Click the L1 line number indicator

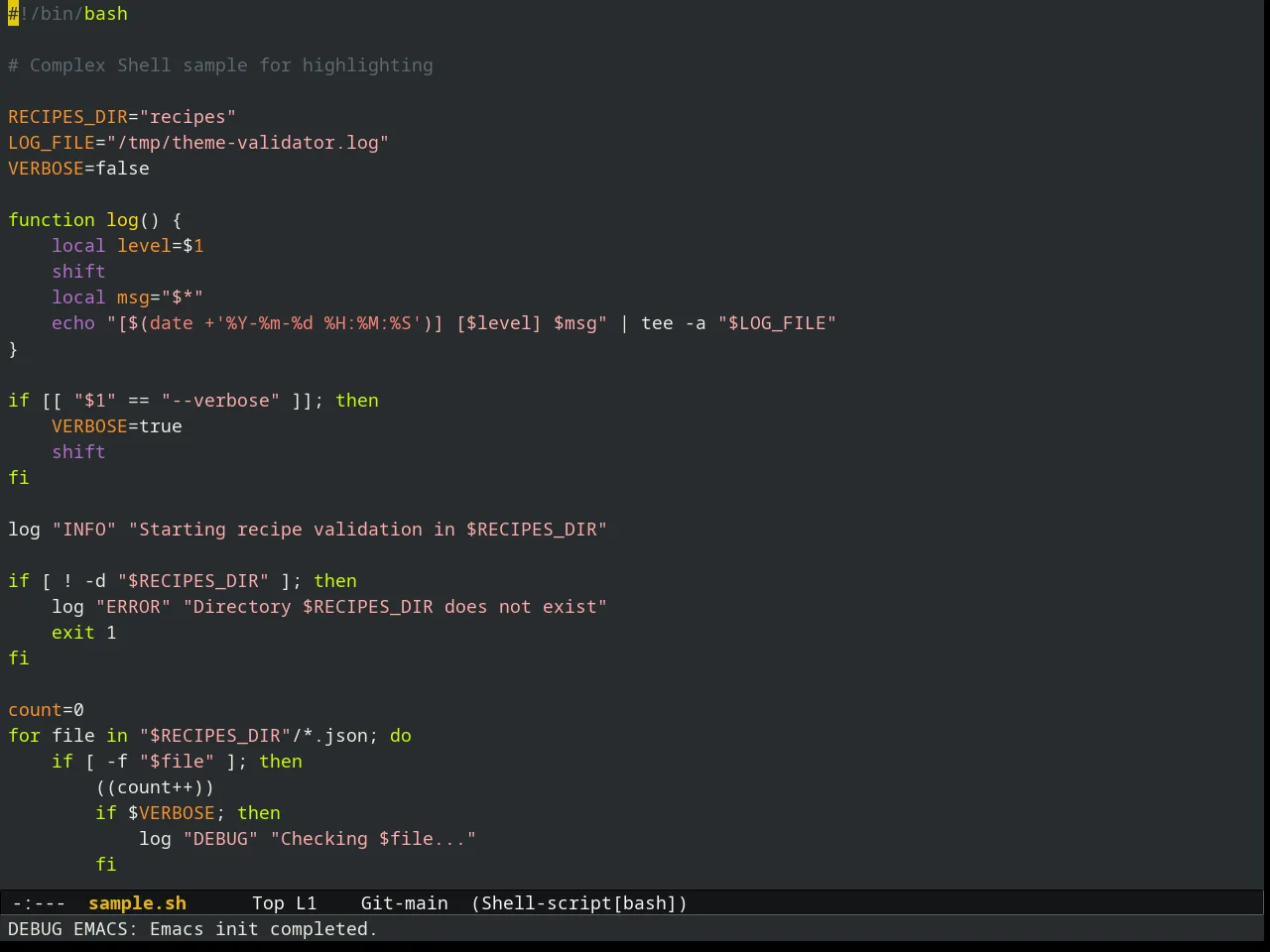point(306,903)
